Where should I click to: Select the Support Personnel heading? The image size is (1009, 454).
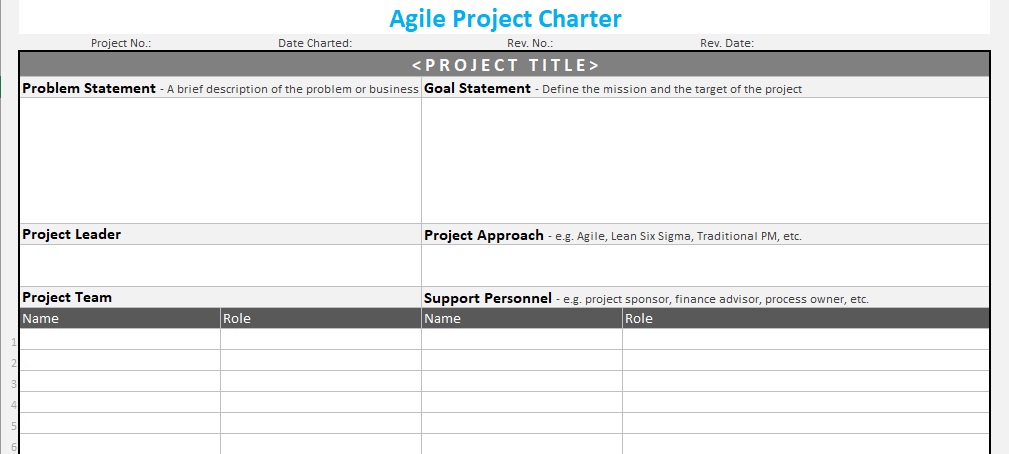pyautogui.click(x=705, y=298)
